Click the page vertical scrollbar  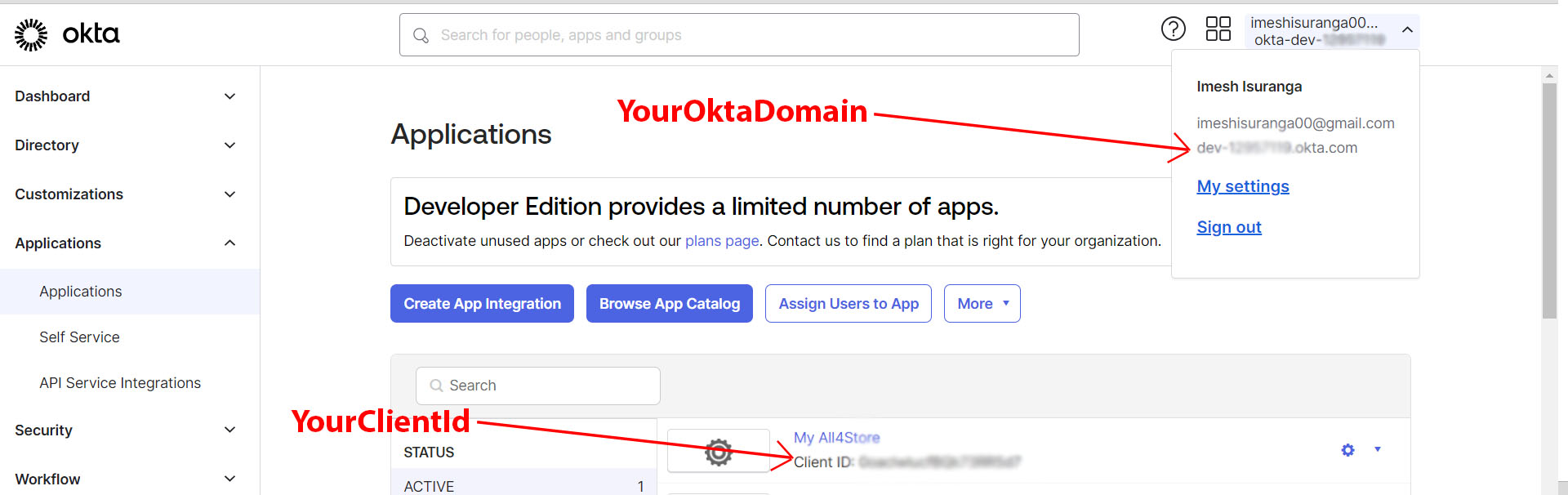click(x=1549, y=201)
